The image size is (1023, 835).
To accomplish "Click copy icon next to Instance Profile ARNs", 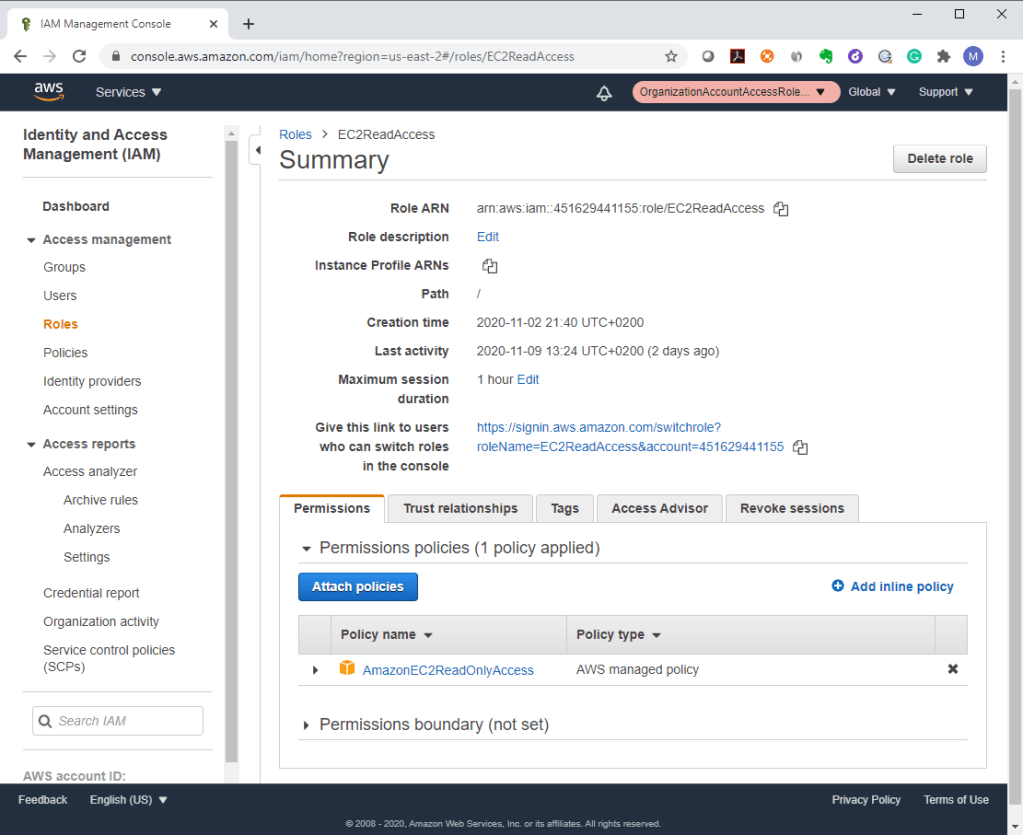I will tap(489, 266).
